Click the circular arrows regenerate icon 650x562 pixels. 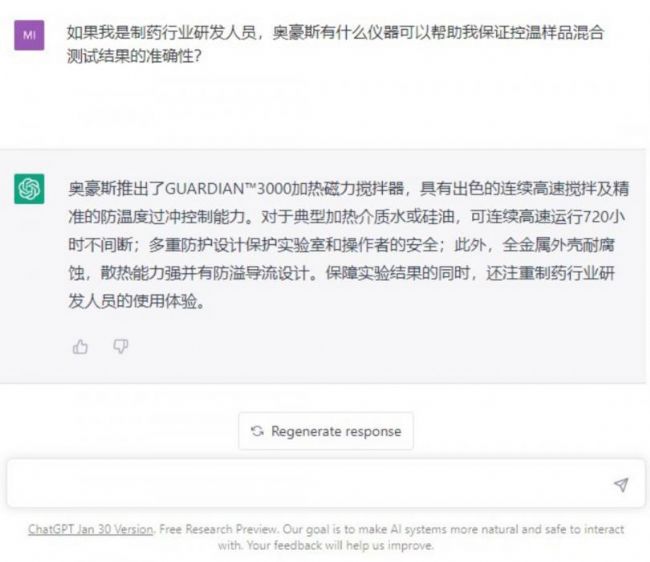coord(257,431)
